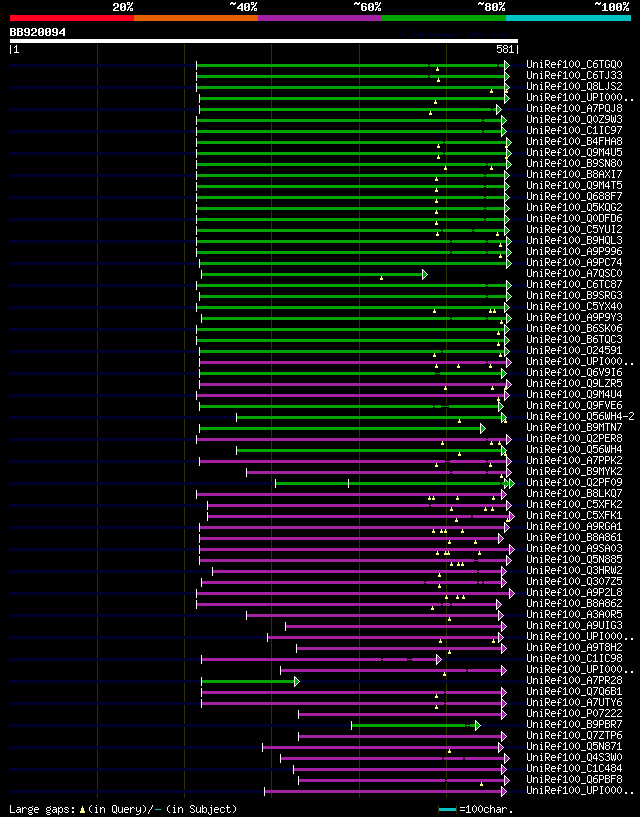
Task: Open hit UniRef100_C6TGQ0
Action: tap(574, 65)
